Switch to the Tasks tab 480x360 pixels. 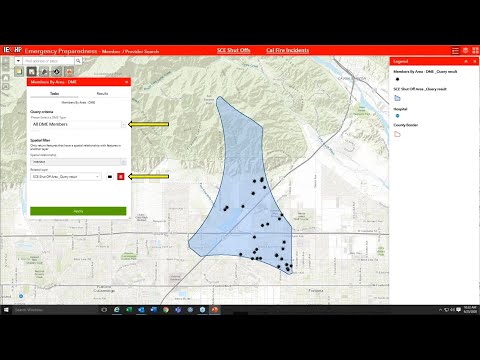point(54,94)
